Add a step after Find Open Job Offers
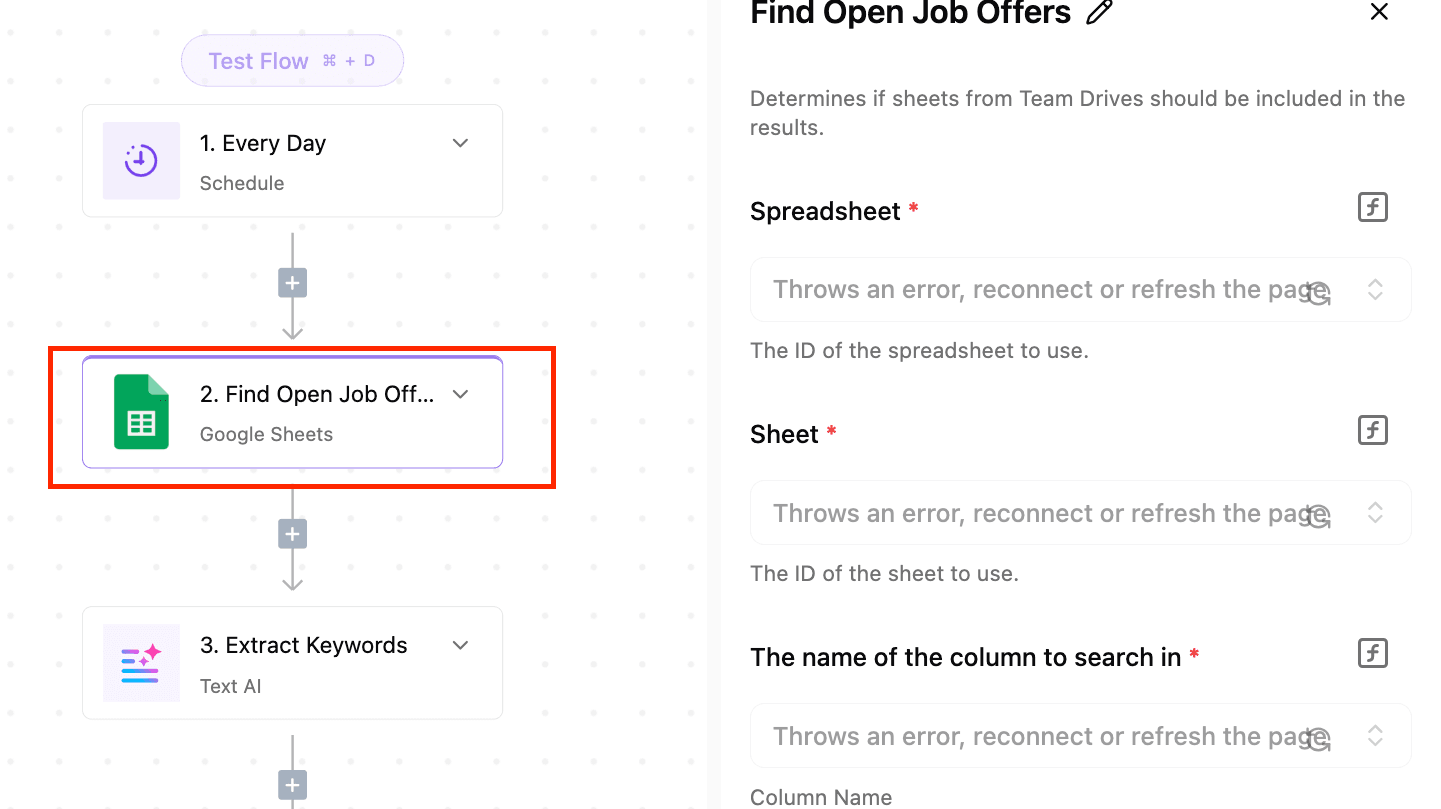 point(292,535)
